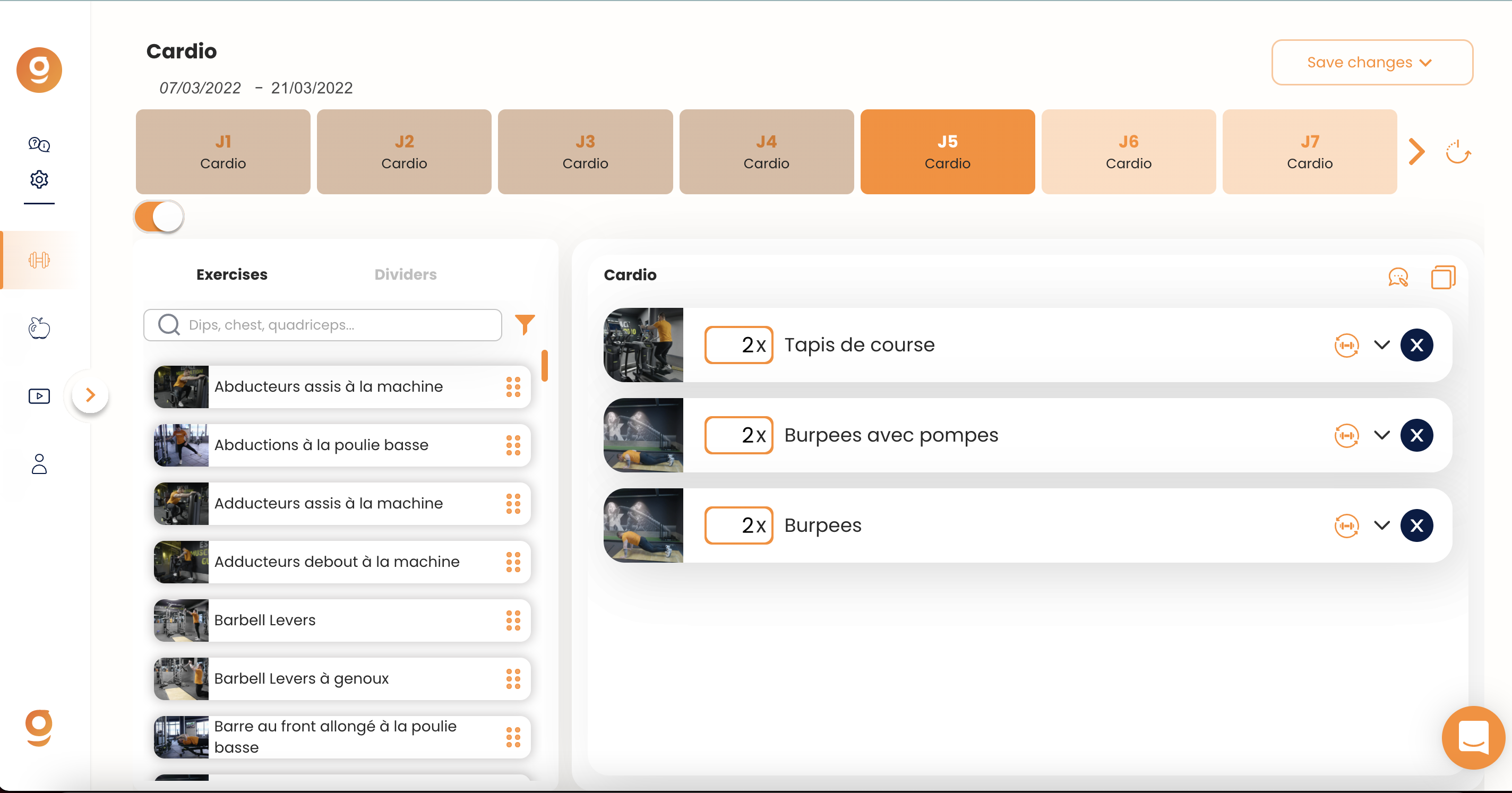1512x793 pixels.
Task: Open the live chat support bubble
Action: tap(1473, 737)
